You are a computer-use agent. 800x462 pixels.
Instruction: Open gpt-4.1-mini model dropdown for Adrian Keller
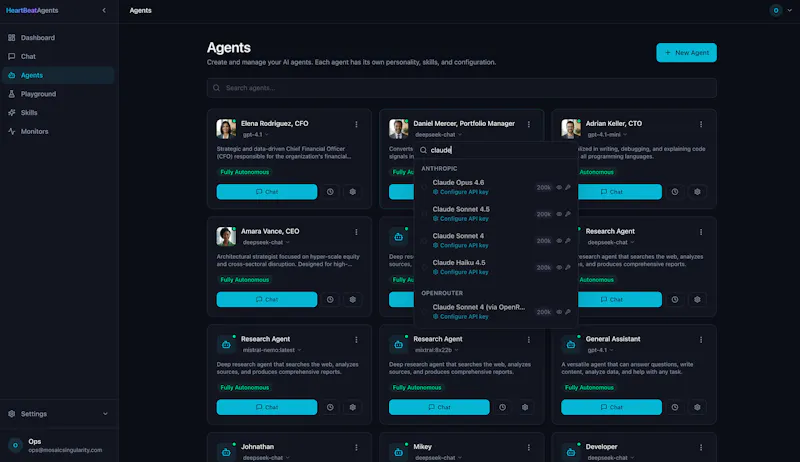tap(607, 135)
